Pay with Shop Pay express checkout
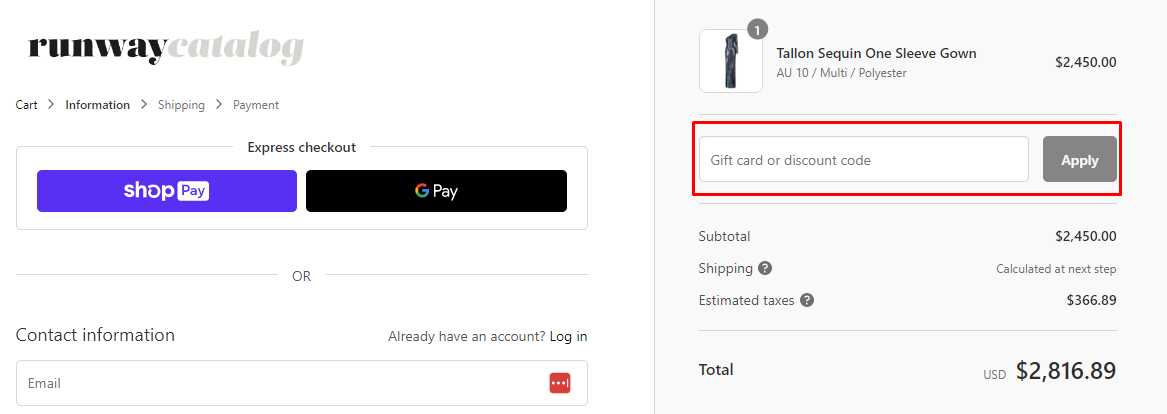 (x=167, y=191)
